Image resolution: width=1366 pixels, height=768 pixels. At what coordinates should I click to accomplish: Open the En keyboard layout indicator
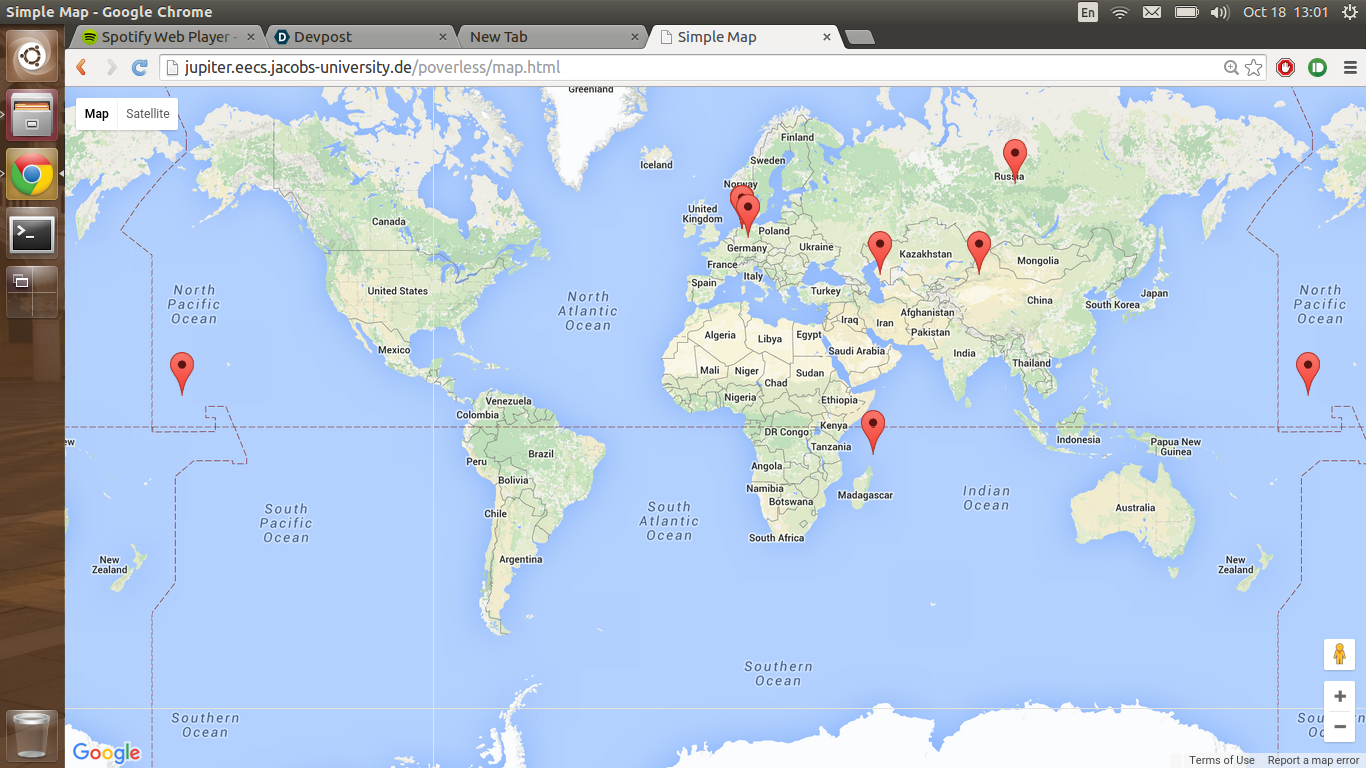1088,12
